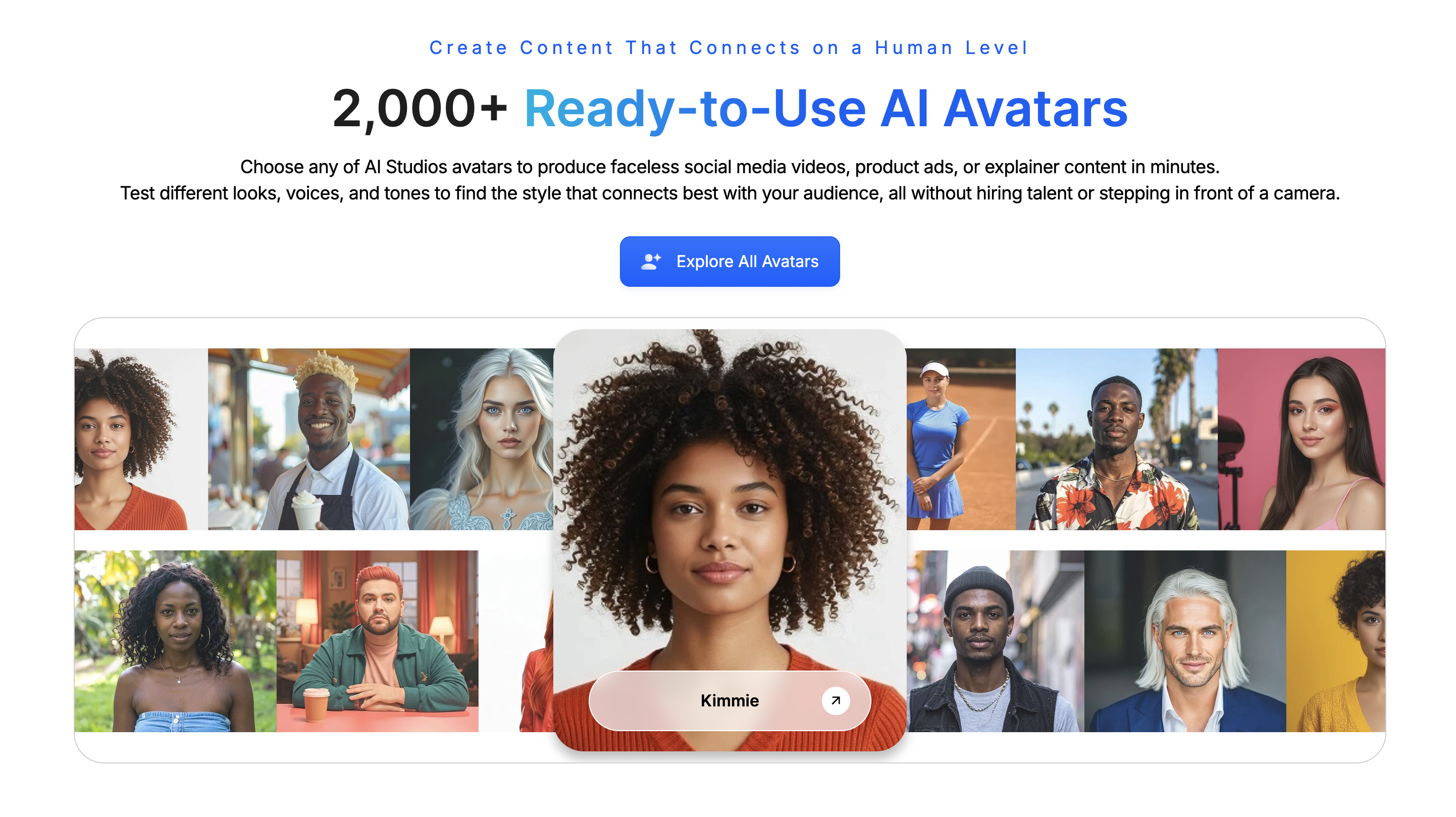
Task: Click the Explore All Avatars button
Action: click(729, 261)
